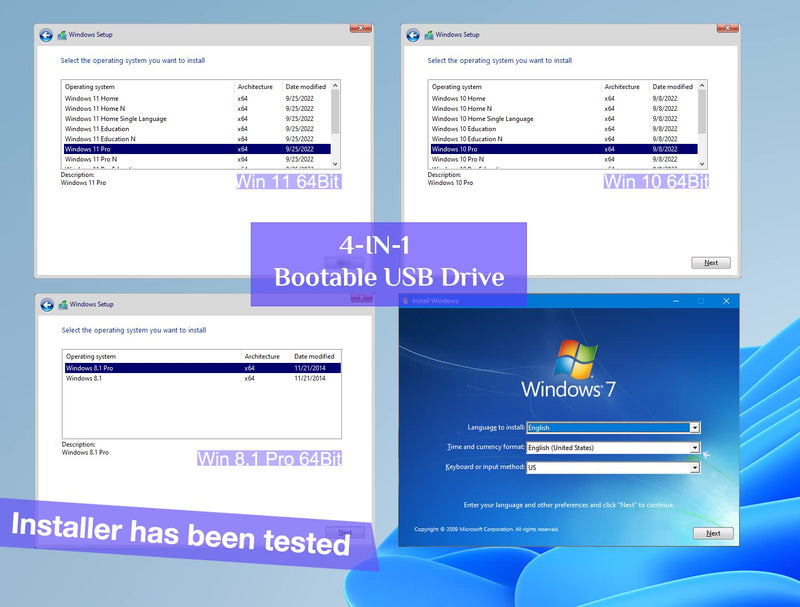This screenshot has height=607, width=800.
Task: Select Windows 10 Home N row
Action: (x=564, y=109)
